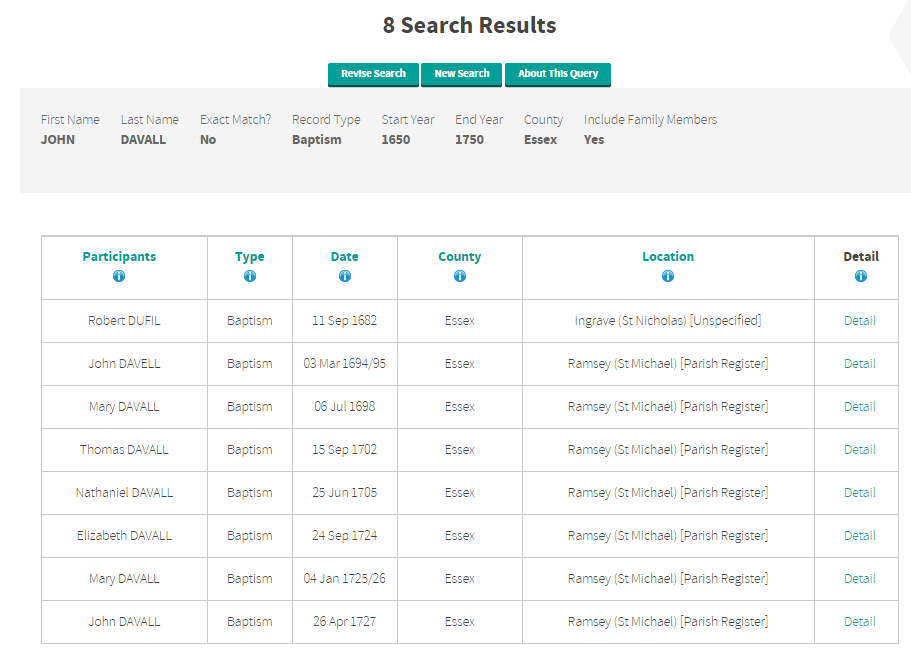Open About This Query
The image size is (911, 660).
(558, 74)
